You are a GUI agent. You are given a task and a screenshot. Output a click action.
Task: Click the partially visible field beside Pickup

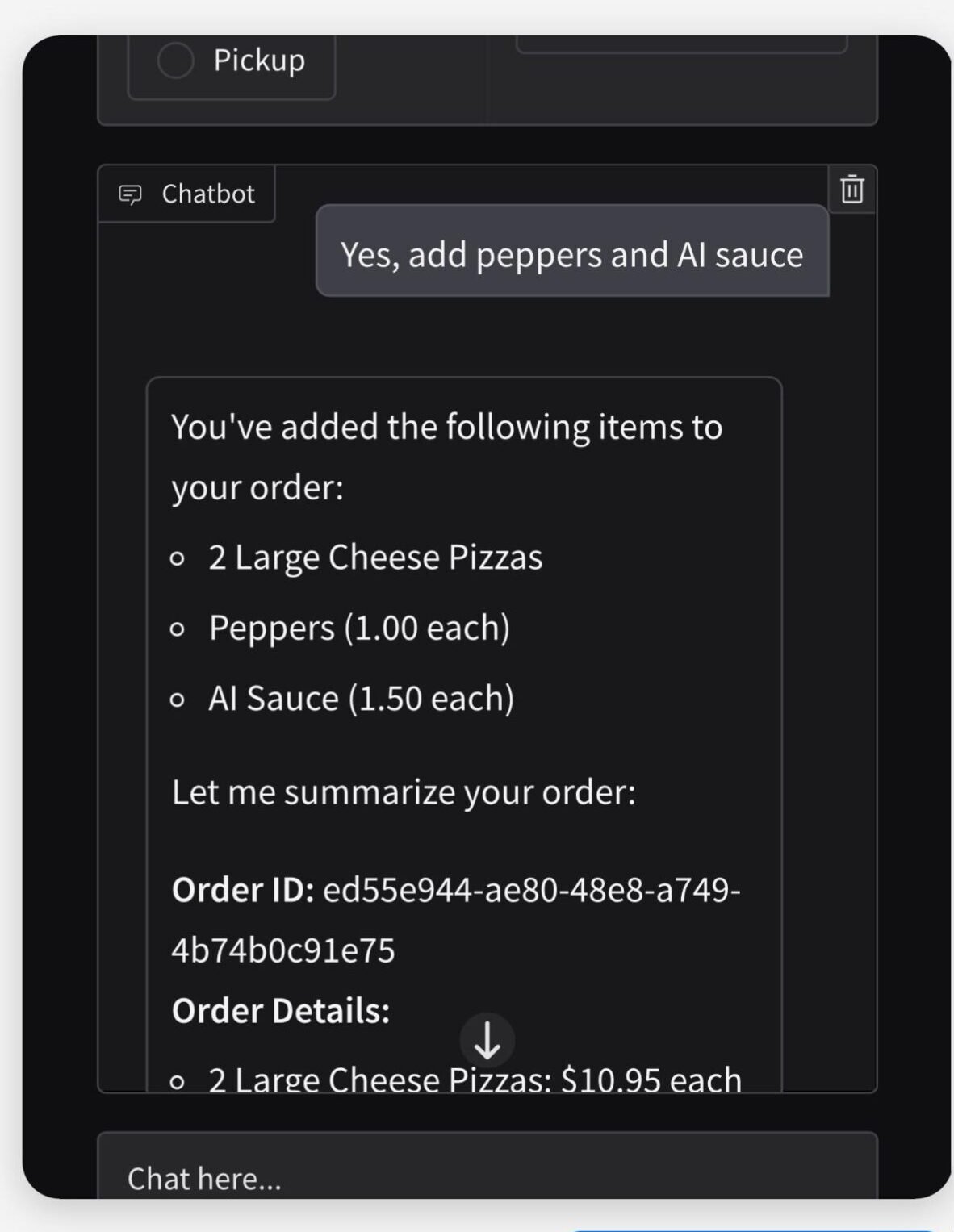pyautogui.click(x=681, y=44)
